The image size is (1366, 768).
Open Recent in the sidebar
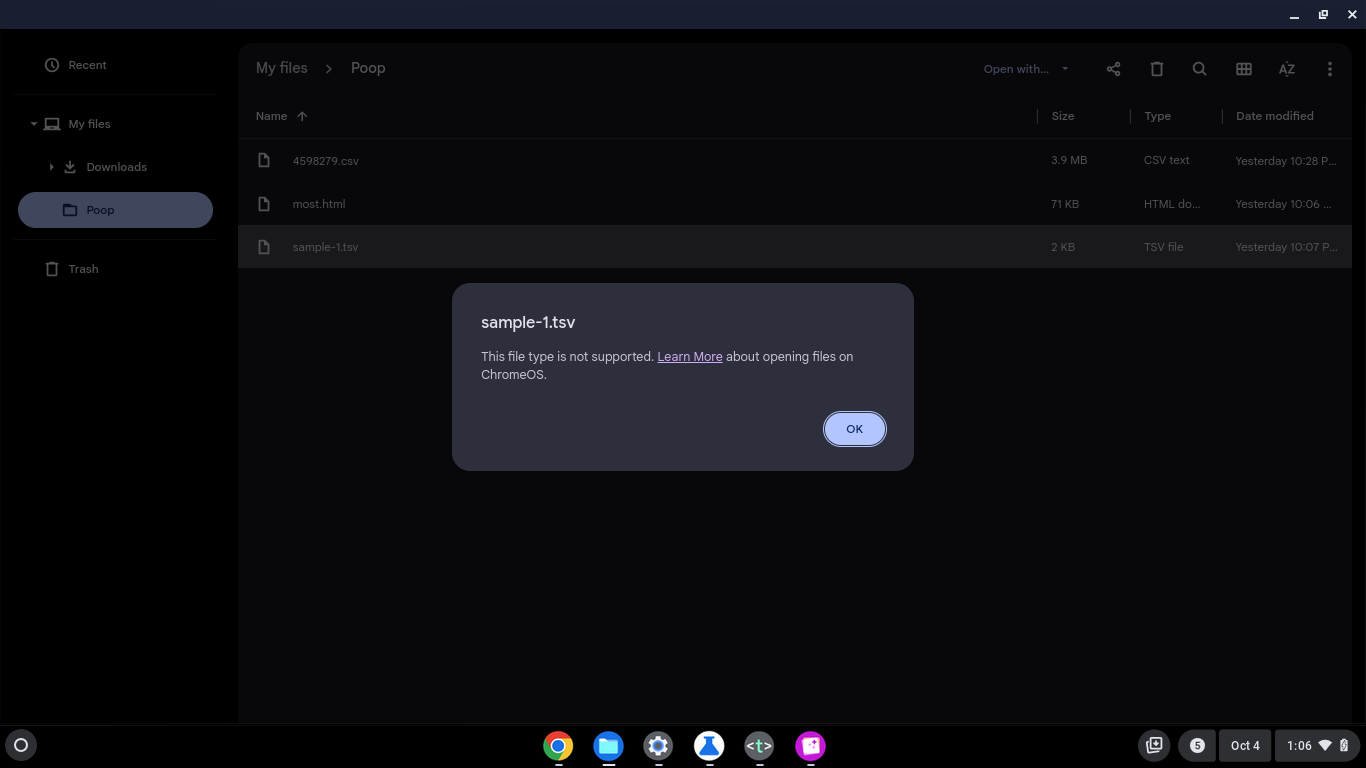pyautogui.click(x=87, y=65)
